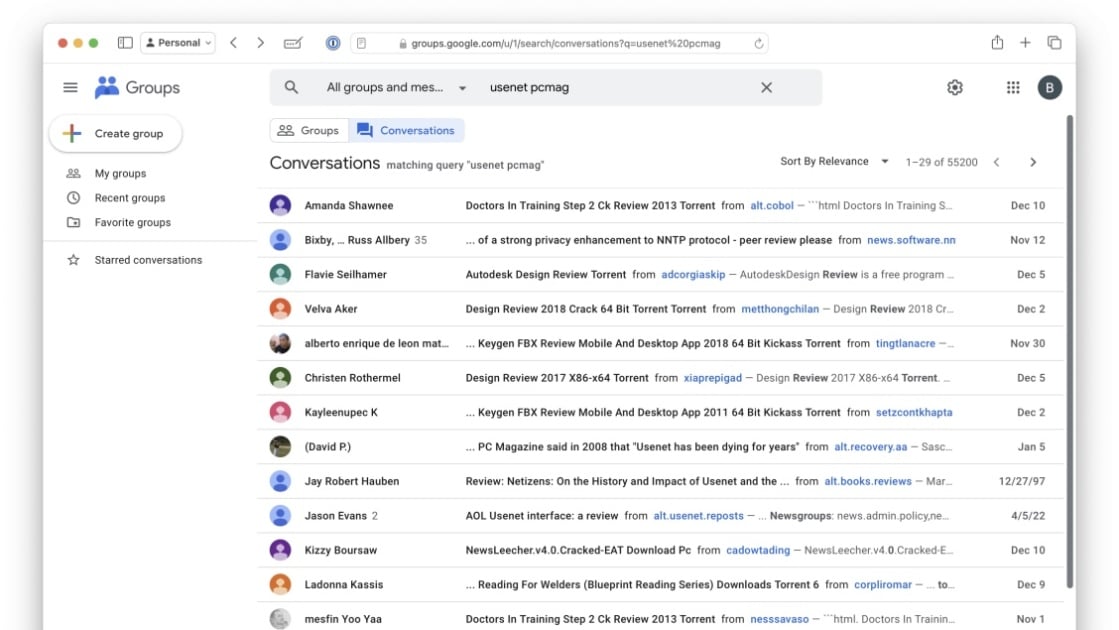Open the Sort By Relevance dropdown

click(x=834, y=162)
